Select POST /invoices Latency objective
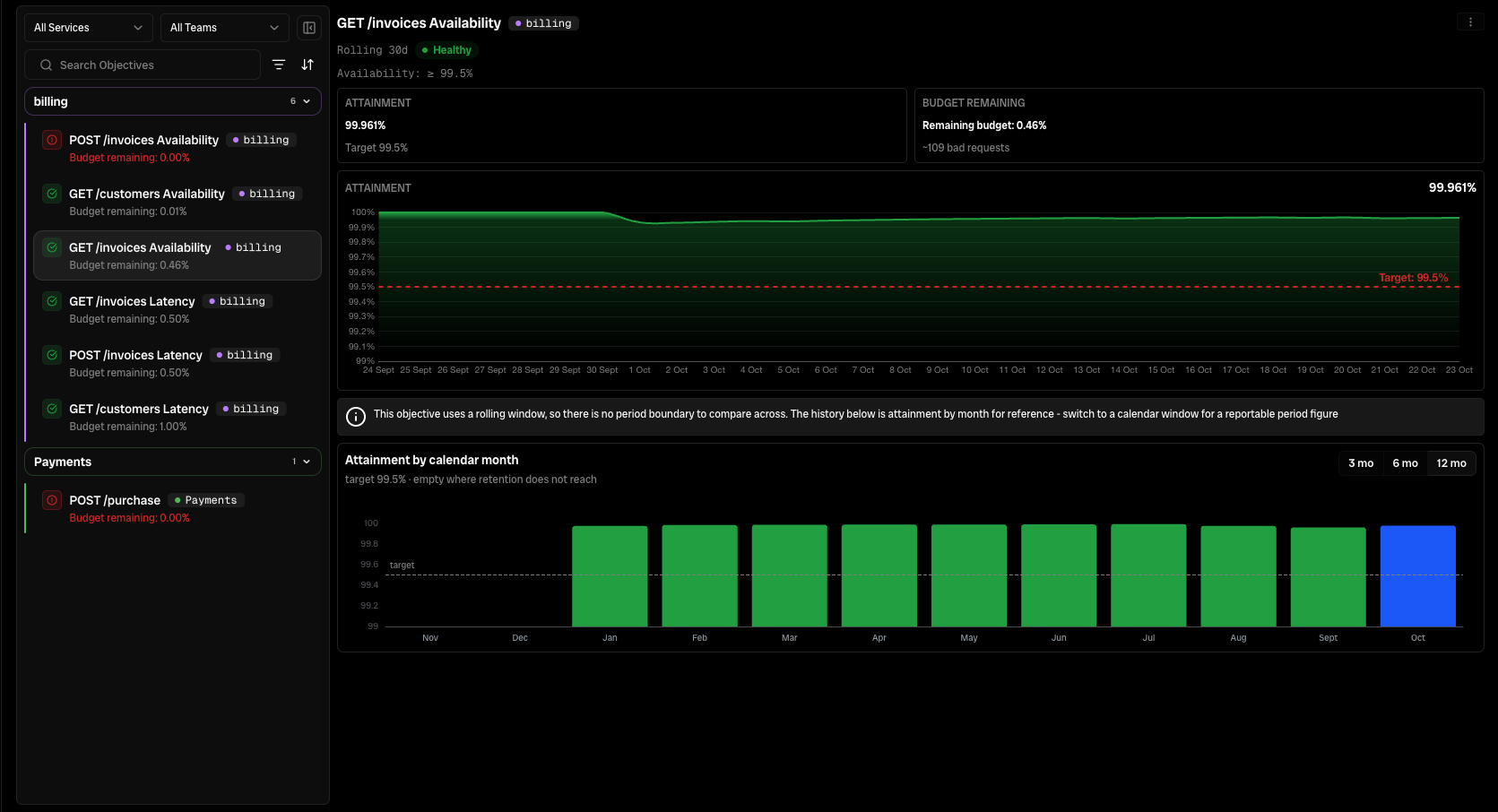Screen dimensions: 1498x812 point(178,363)
